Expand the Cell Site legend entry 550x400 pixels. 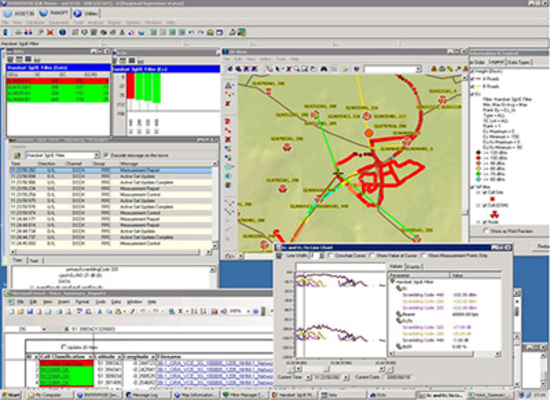[x=478, y=192]
